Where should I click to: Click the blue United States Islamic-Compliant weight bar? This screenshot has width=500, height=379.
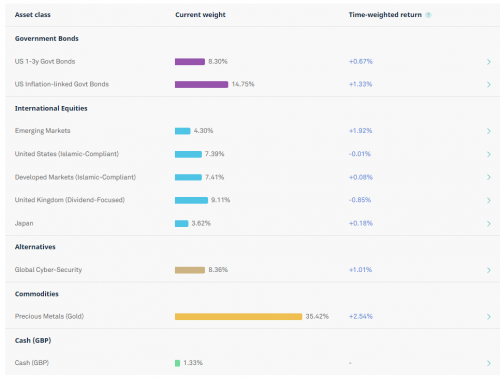click(x=188, y=154)
